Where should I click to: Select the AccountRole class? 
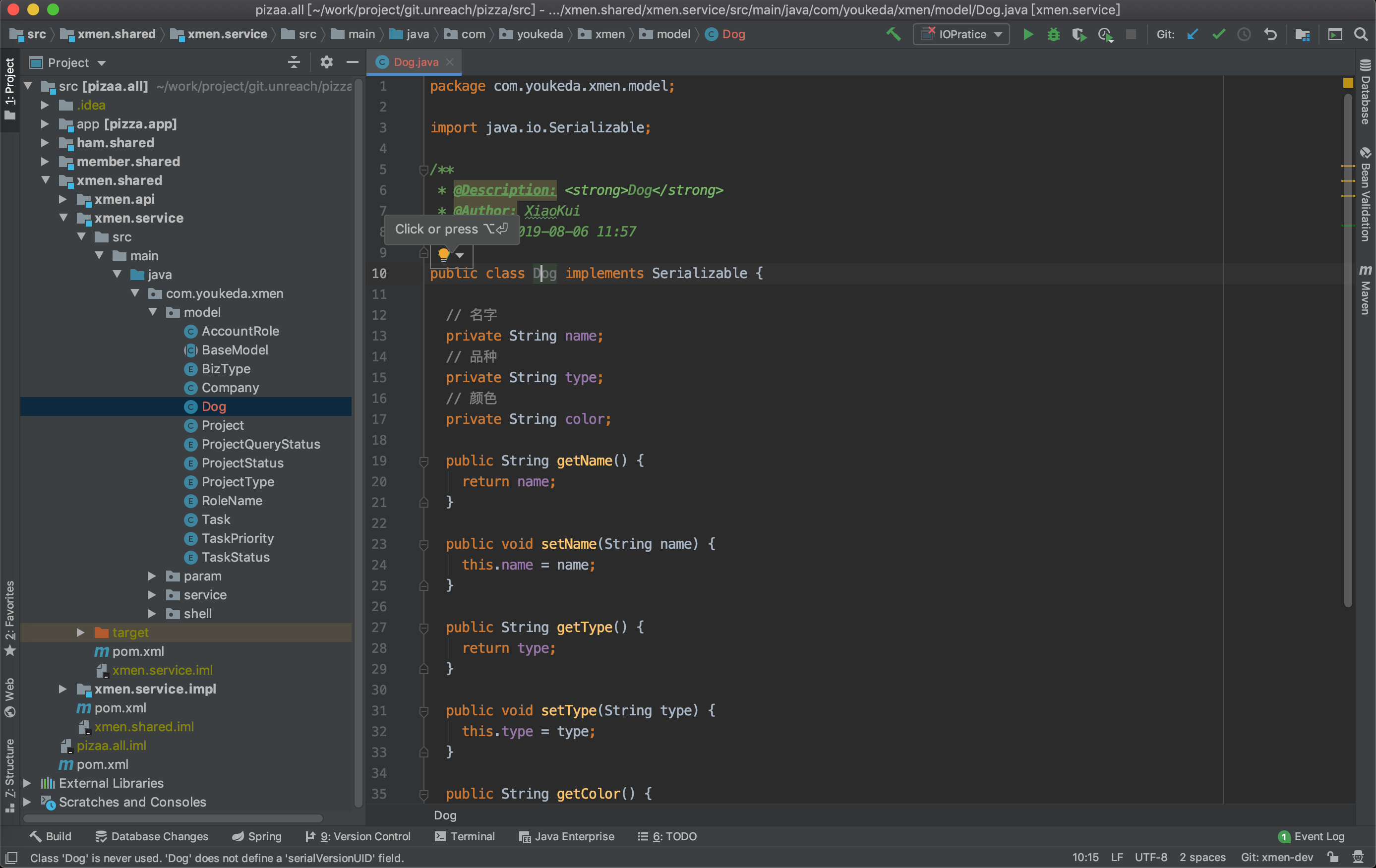[240, 332]
